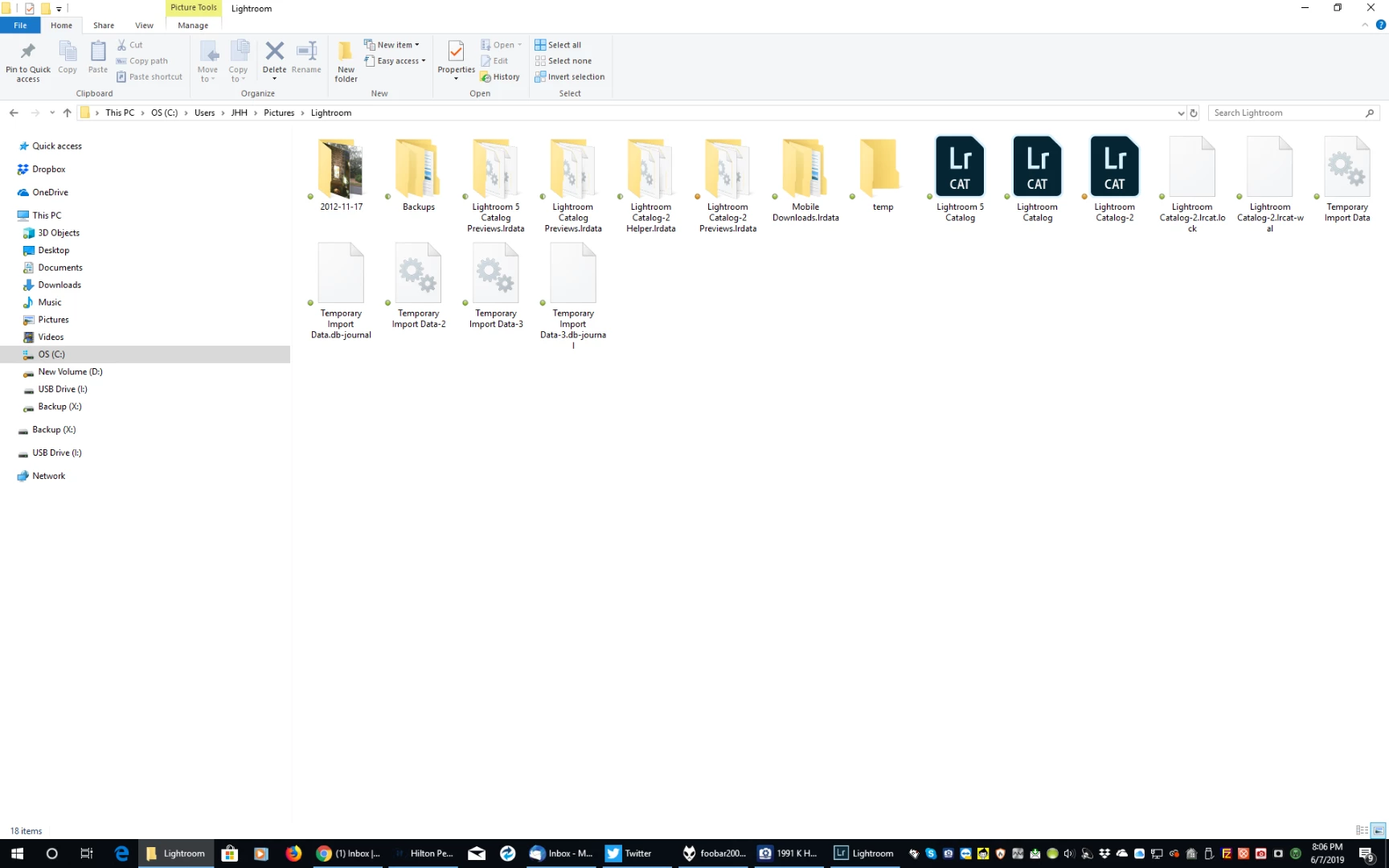Open the Easy access dropdown

[x=395, y=61]
